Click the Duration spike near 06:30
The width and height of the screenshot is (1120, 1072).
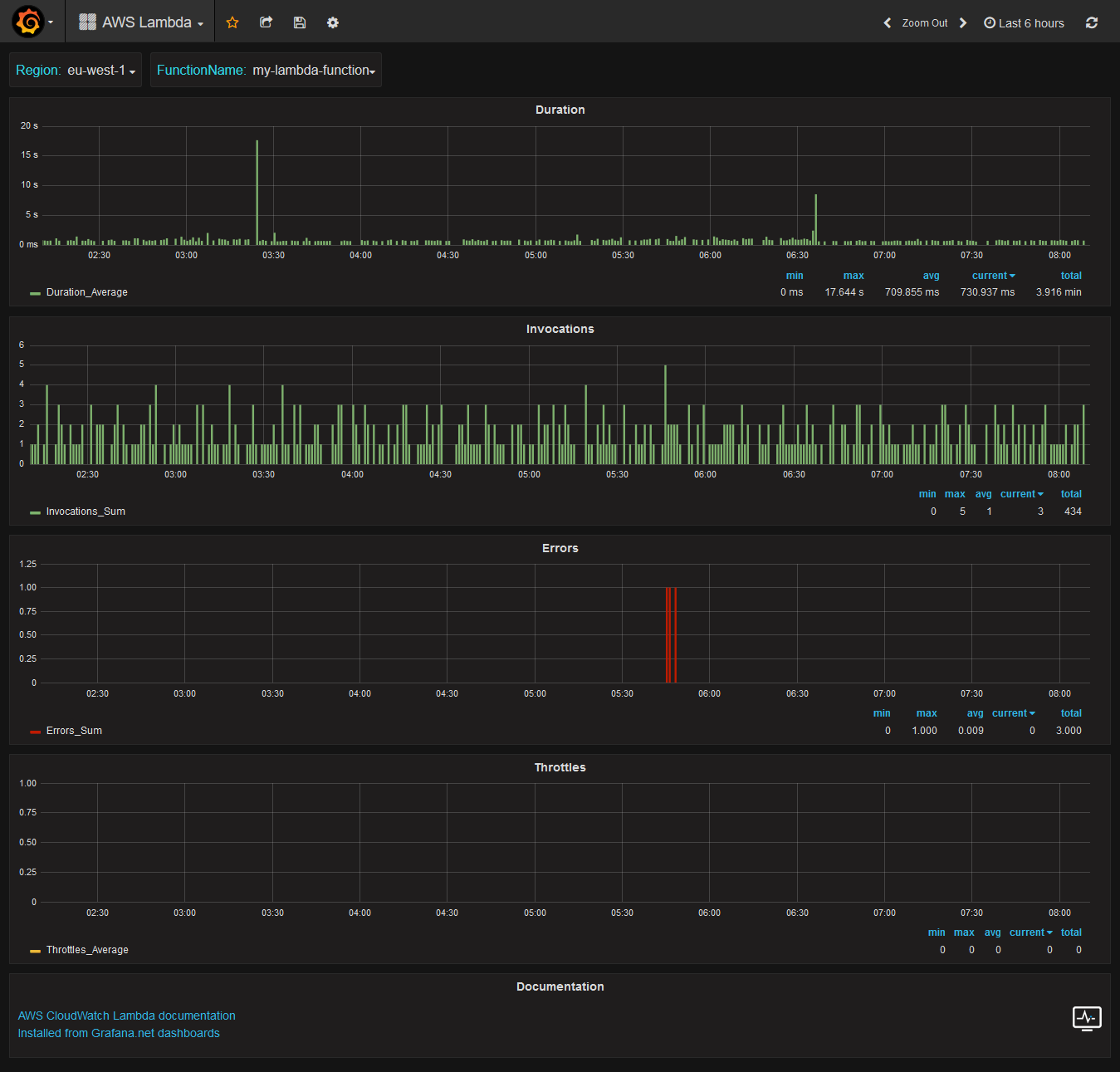[815, 219]
